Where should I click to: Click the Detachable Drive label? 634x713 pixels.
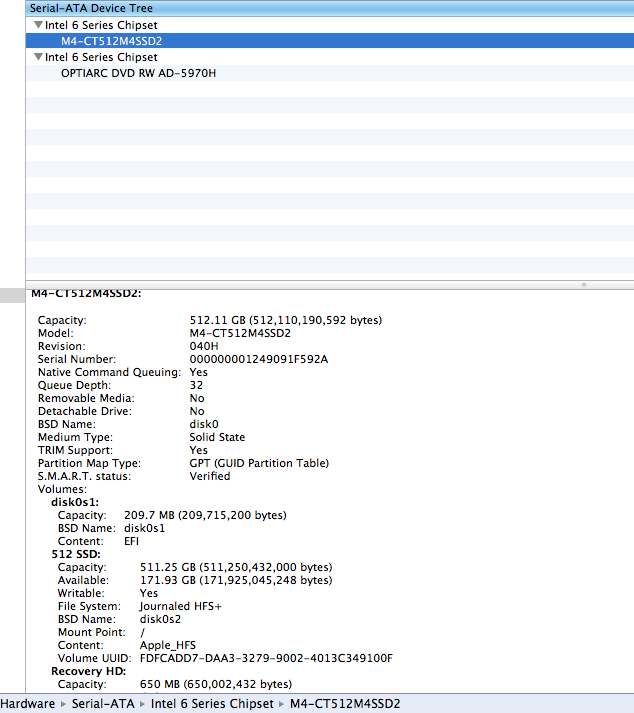point(85,411)
